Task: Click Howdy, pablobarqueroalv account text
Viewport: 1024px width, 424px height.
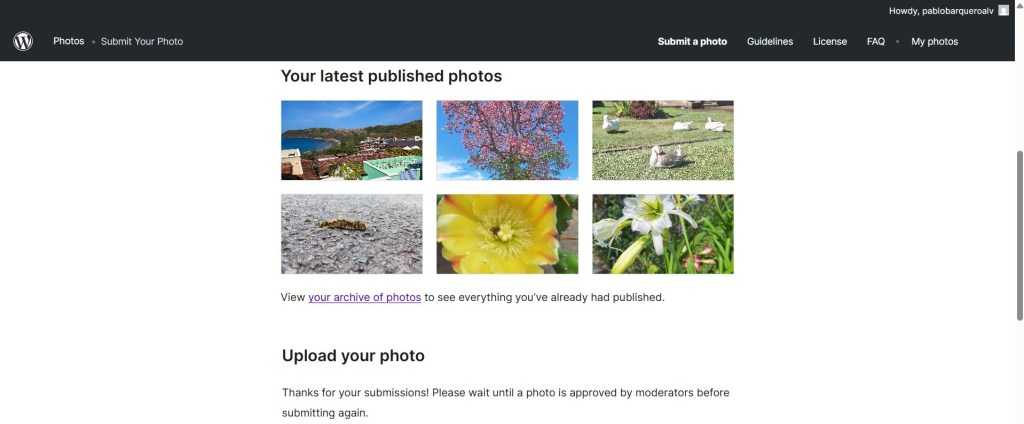Action: click(941, 10)
